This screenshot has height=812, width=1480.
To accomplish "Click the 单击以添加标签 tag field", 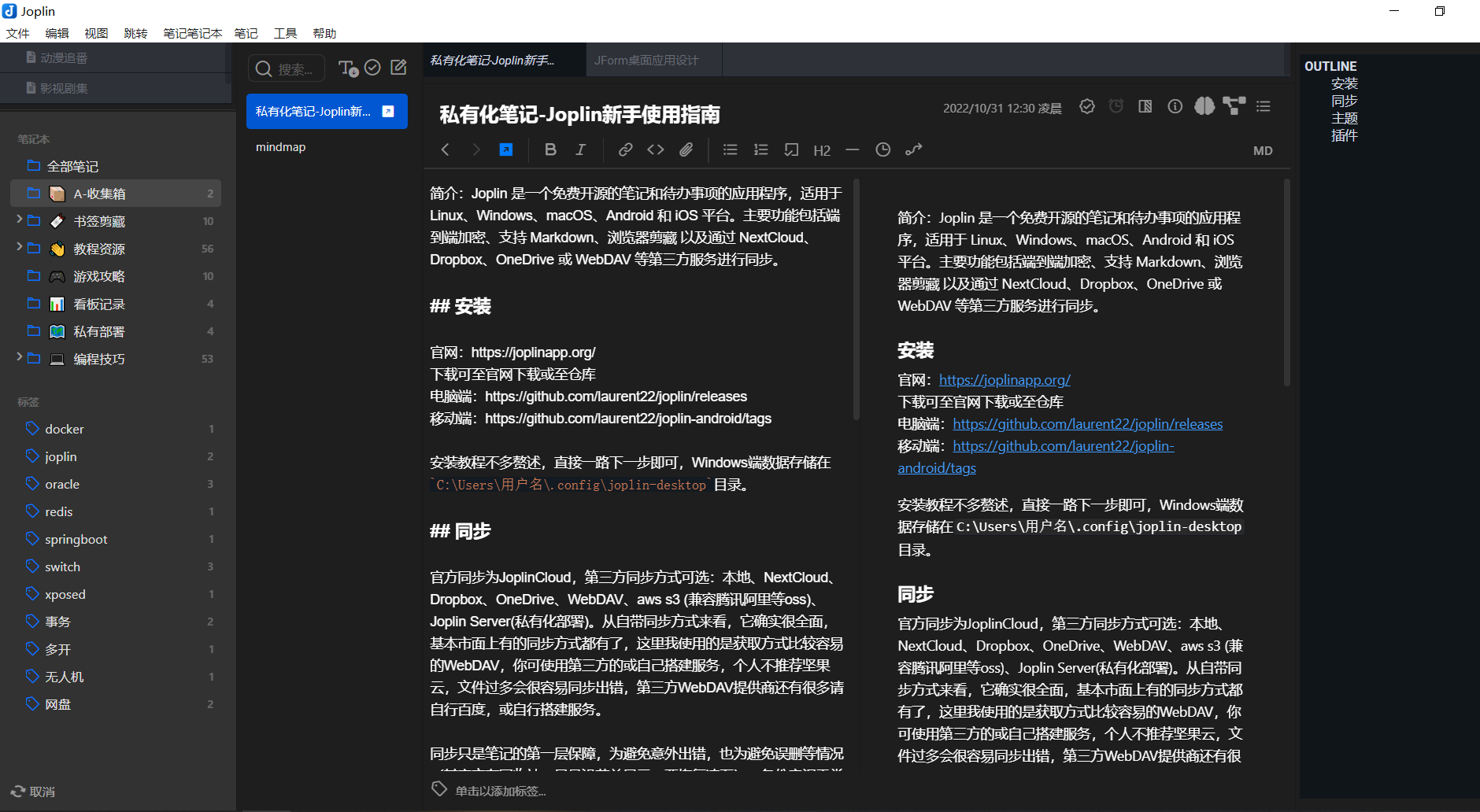I will (x=501, y=791).
